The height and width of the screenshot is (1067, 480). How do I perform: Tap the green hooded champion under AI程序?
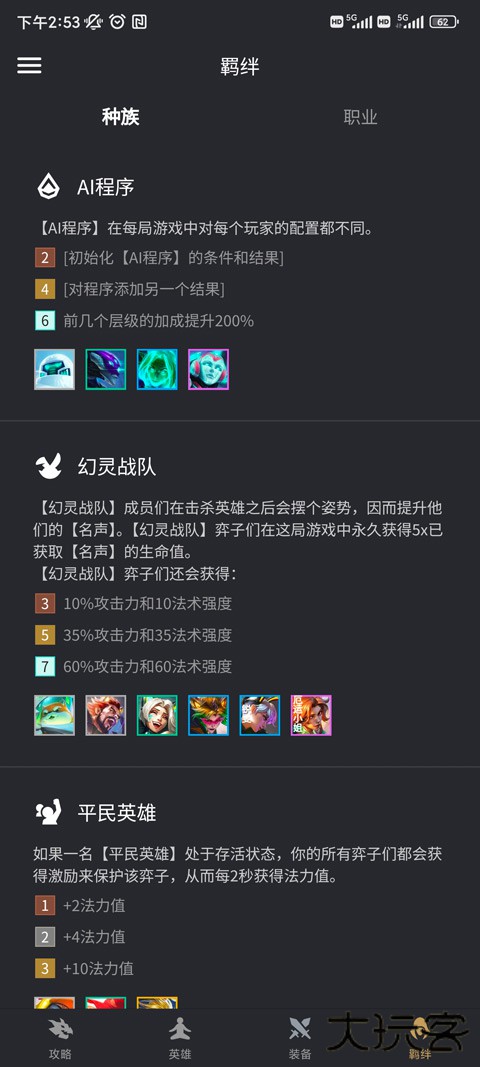157,370
